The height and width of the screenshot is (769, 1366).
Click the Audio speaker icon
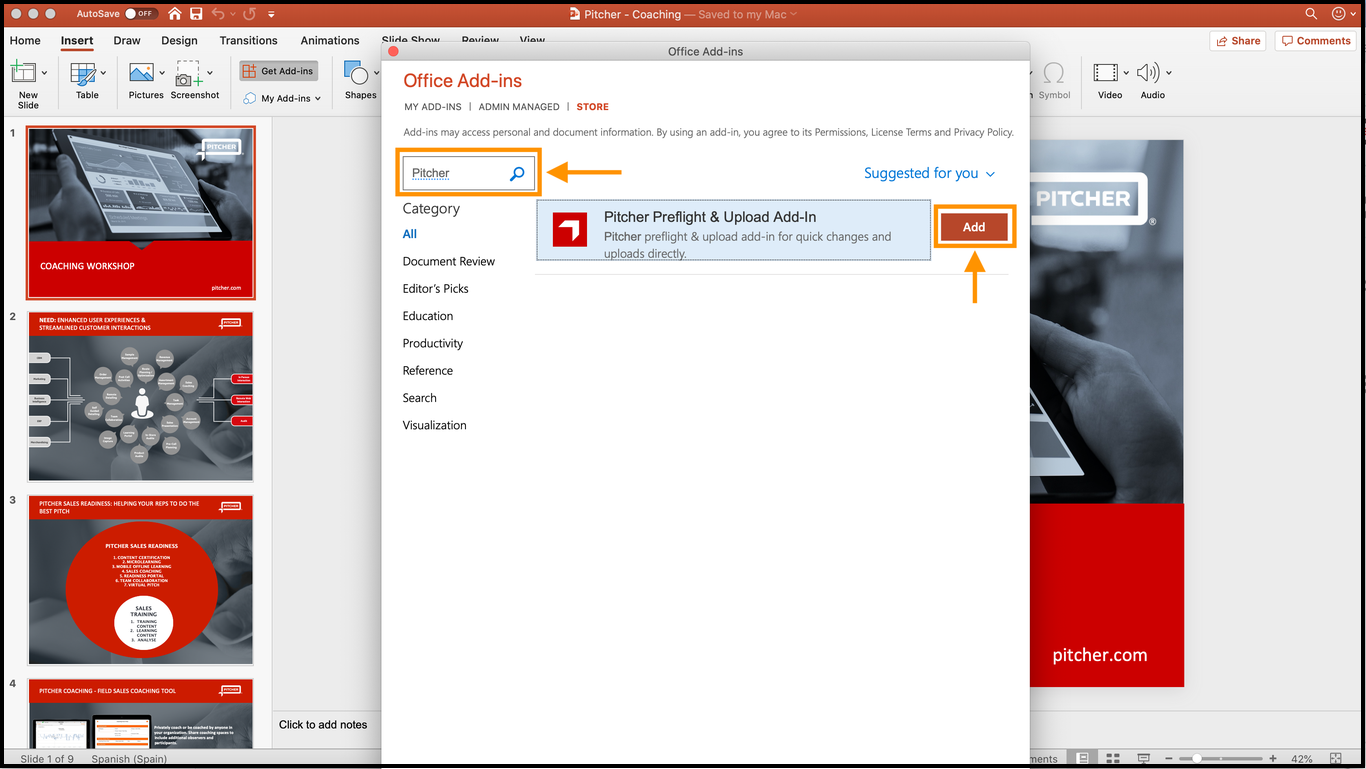[x=1148, y=73]
